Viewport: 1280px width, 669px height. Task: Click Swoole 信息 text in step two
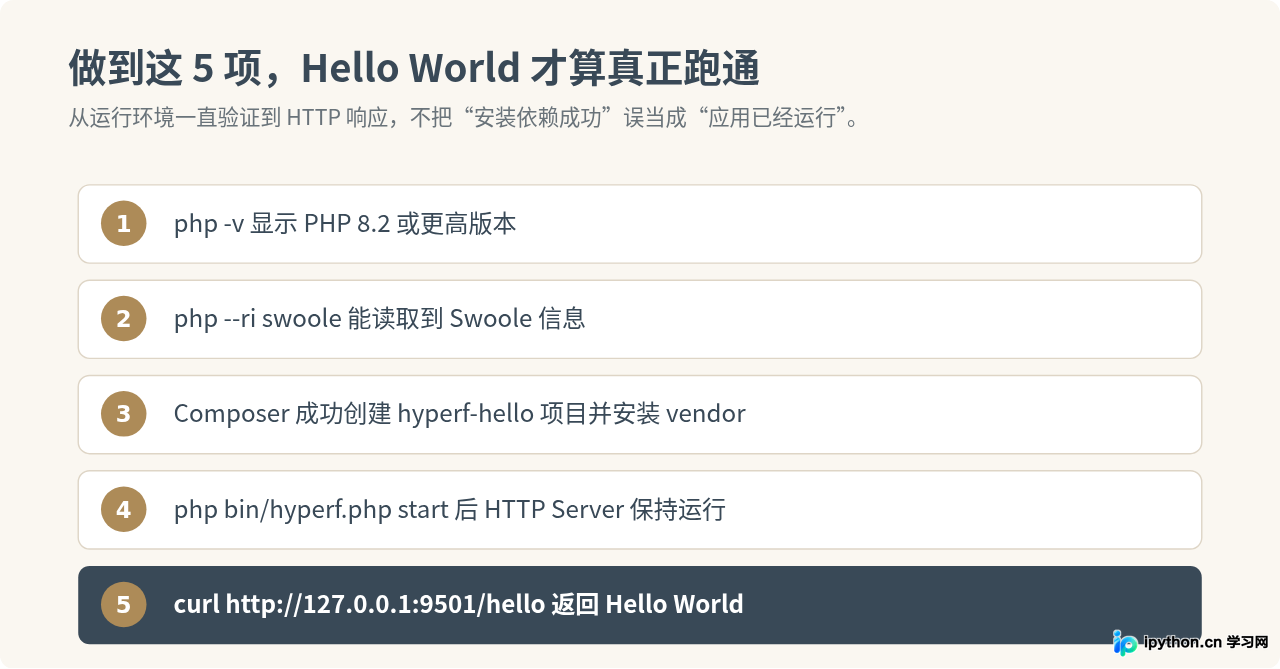[517, 319]
